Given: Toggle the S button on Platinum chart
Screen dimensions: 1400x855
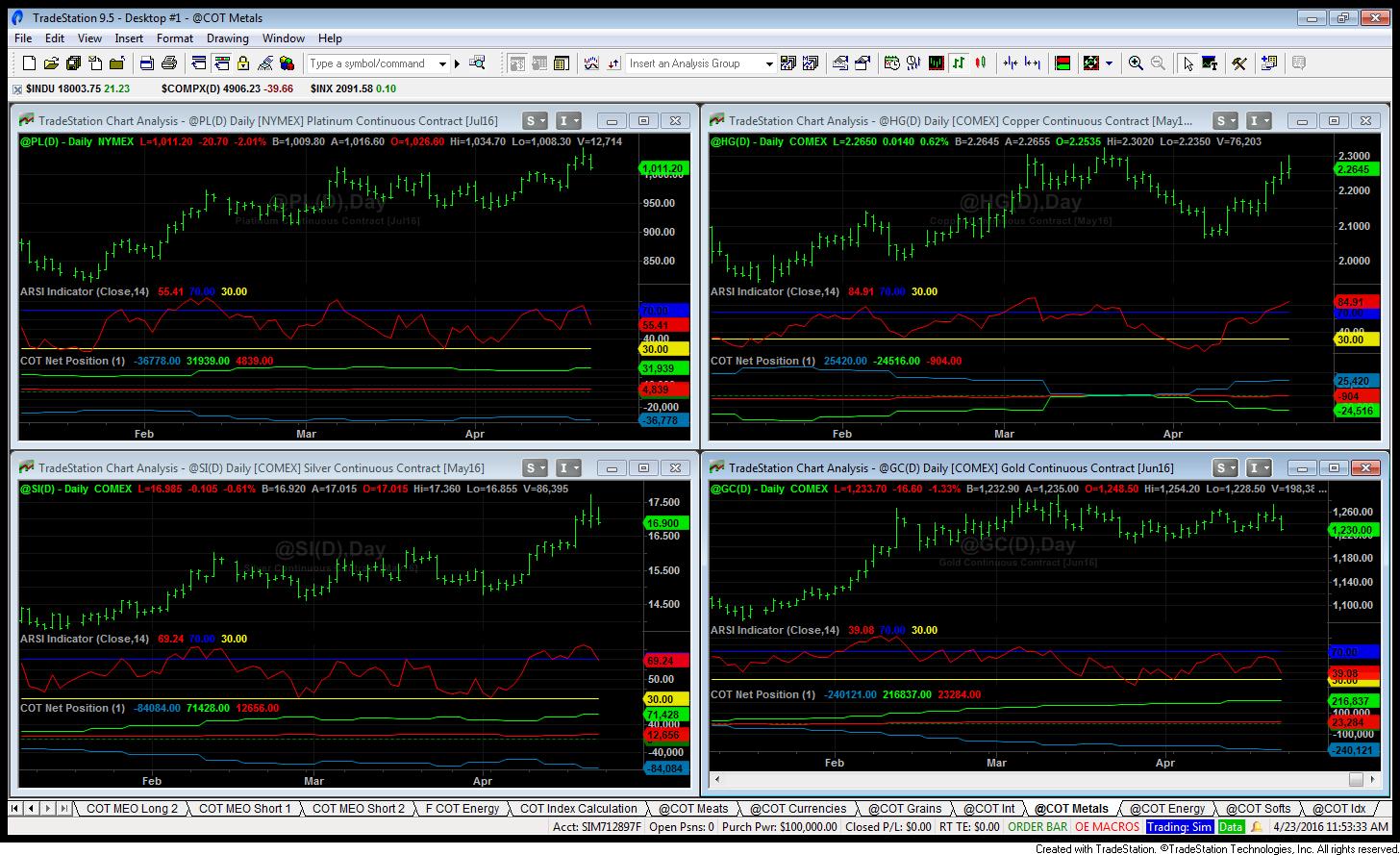Looking at the screenshot, I should coord(530,121).
